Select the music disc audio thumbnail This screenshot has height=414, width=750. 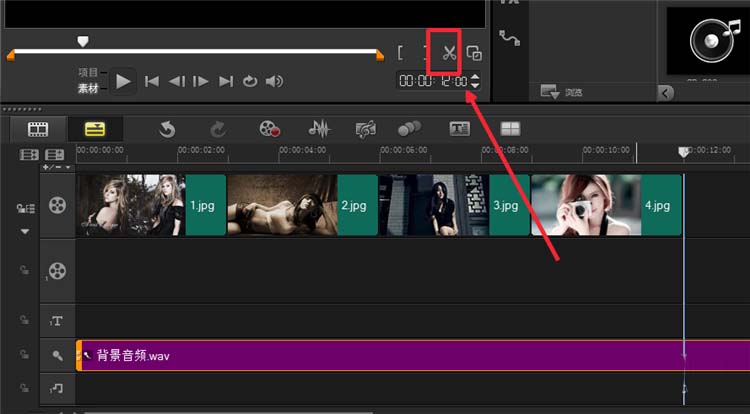click(x=708, y=41)
